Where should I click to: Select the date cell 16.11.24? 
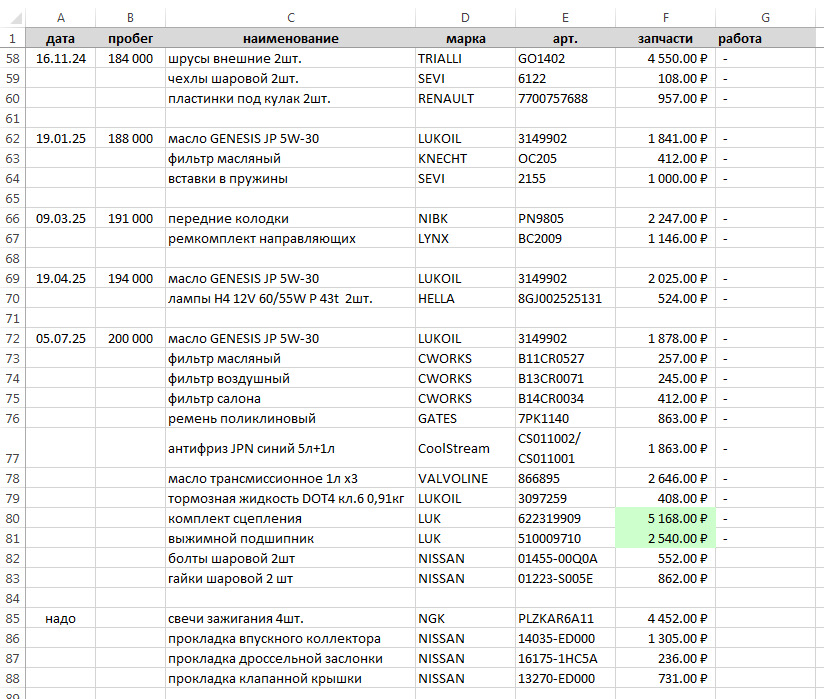pyautogui.click(x=60, y=58)
